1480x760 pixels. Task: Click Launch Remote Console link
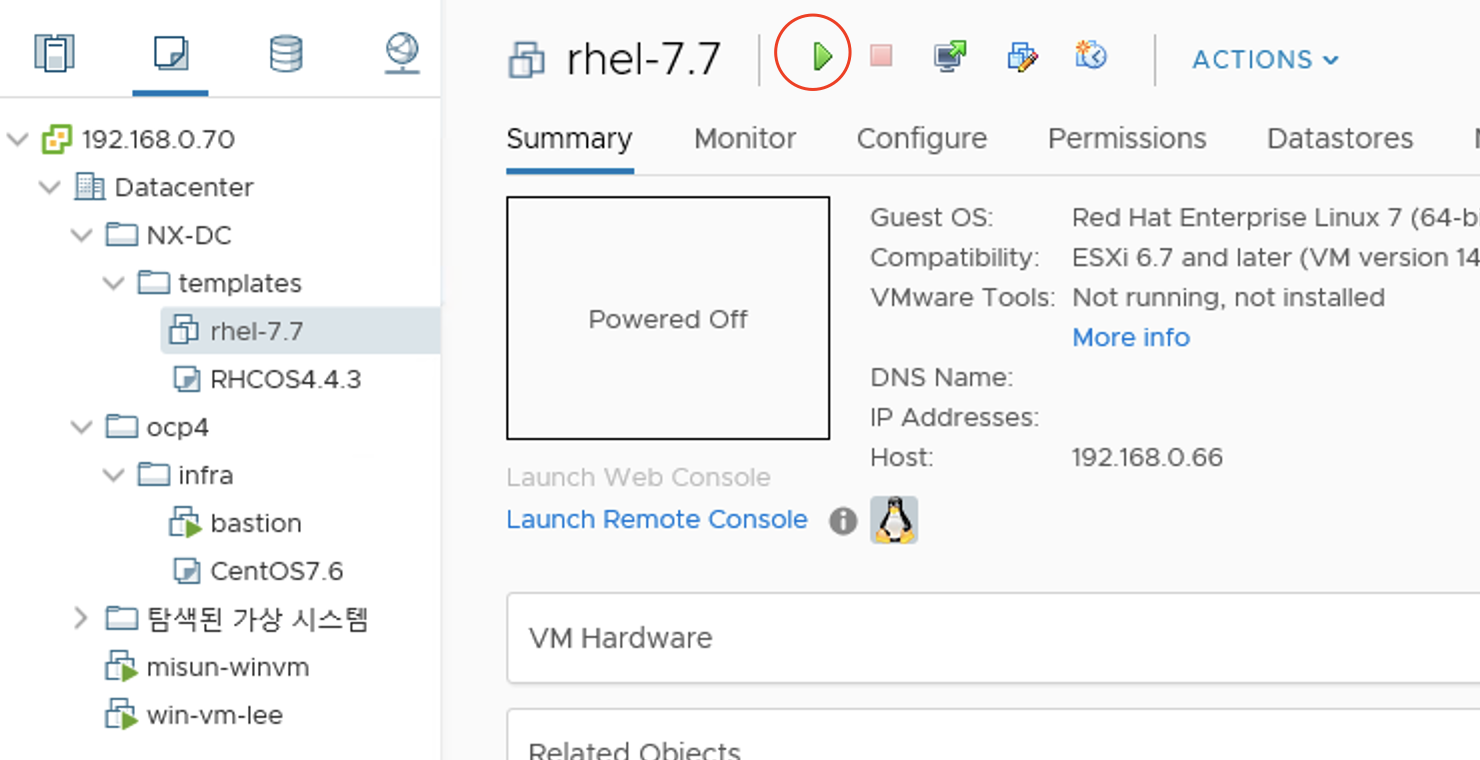657,519
